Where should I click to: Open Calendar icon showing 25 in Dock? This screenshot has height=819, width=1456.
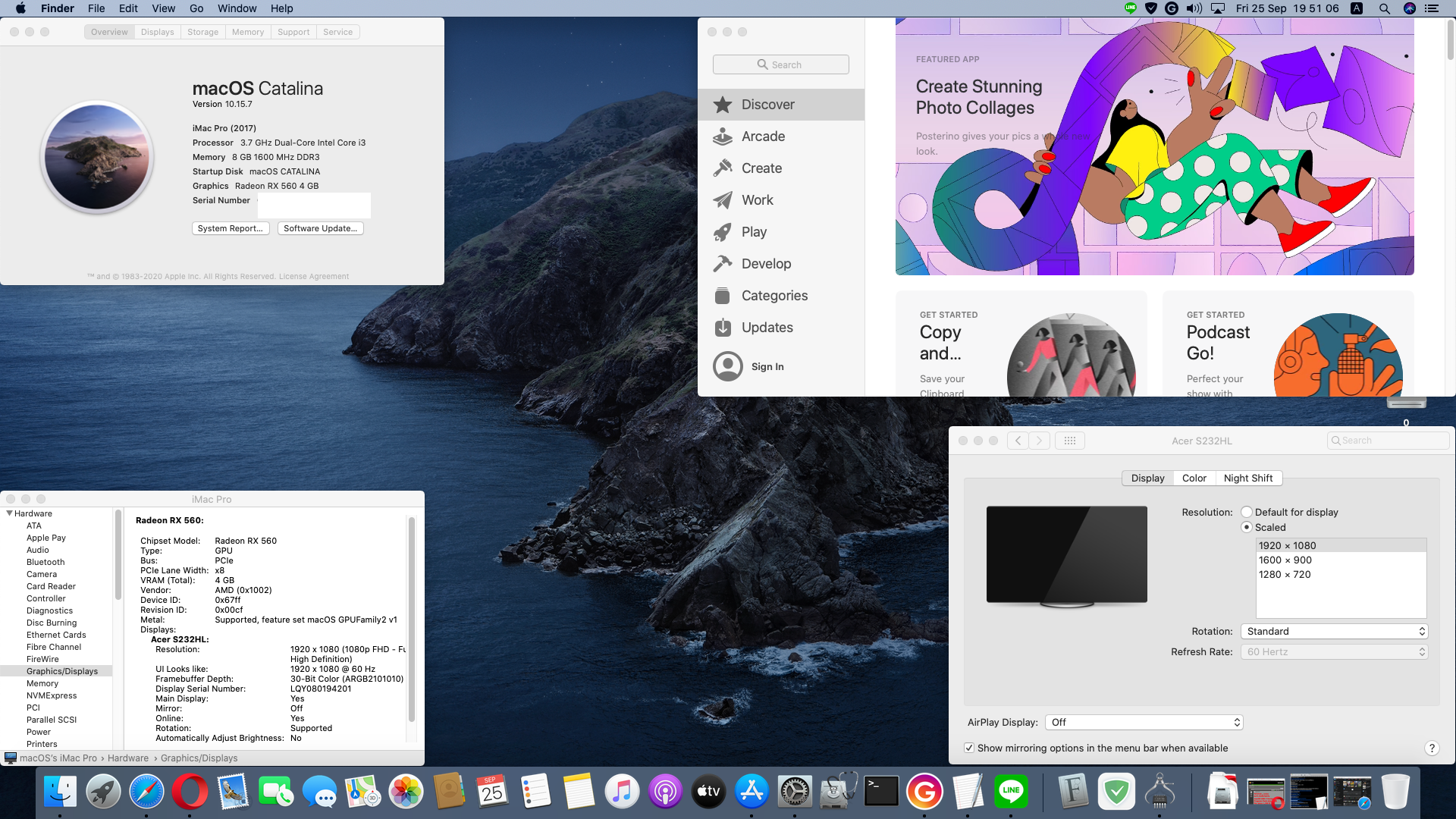pyautogui.click(x=492, y=792)
